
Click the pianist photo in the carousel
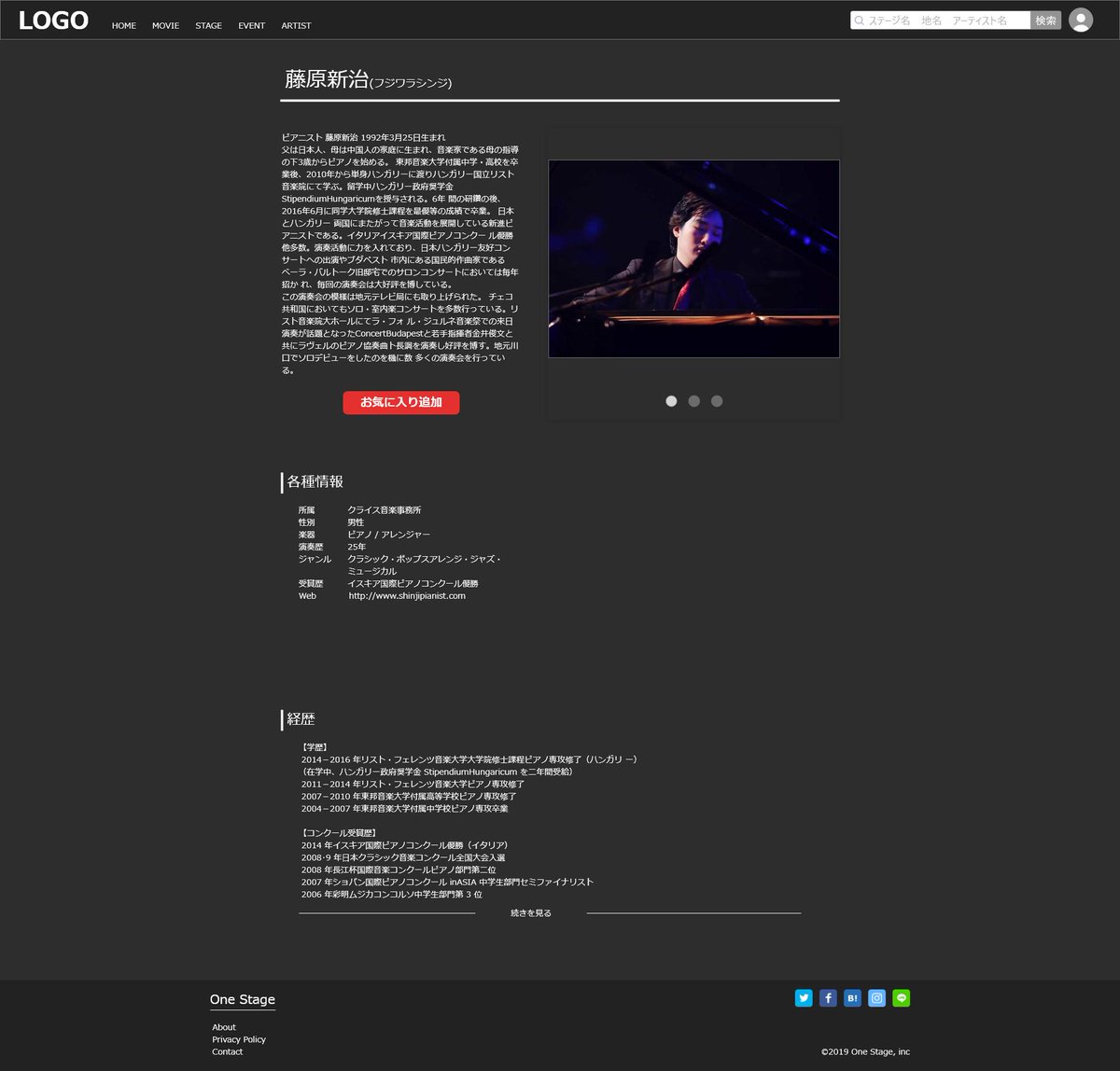[x=693, y=258]
